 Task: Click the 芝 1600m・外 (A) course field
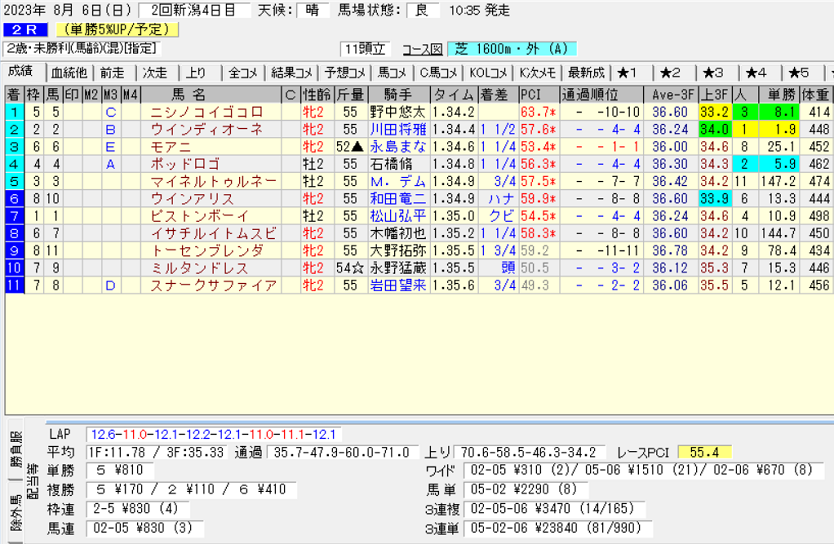513,48
